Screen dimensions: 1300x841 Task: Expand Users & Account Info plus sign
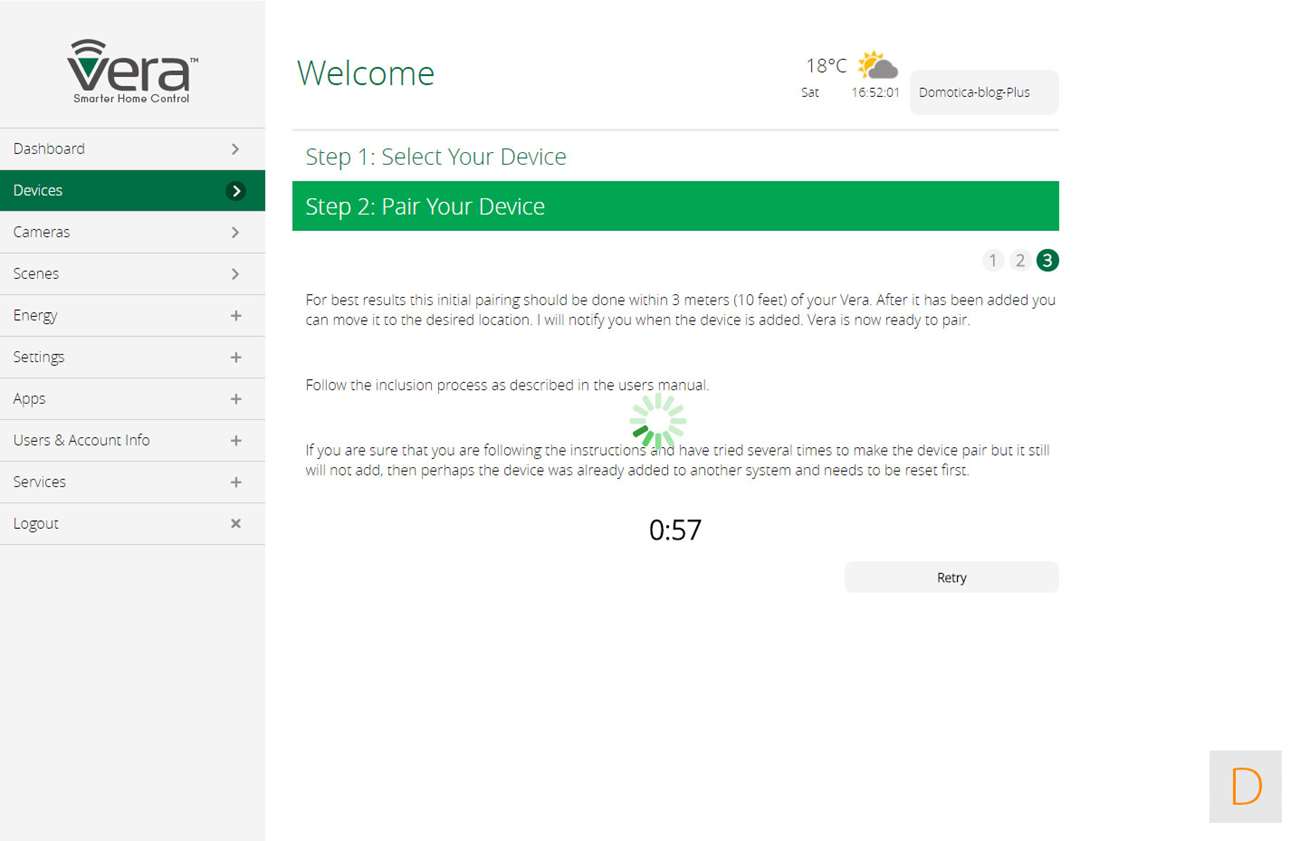click(236, 441)
